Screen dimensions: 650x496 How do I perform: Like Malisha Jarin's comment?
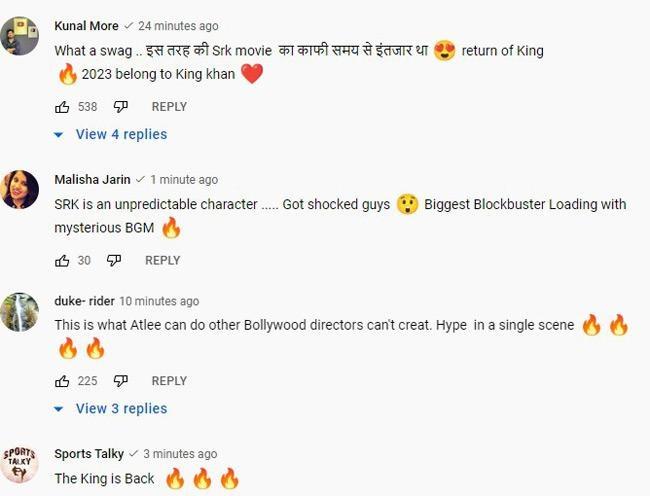62,260
